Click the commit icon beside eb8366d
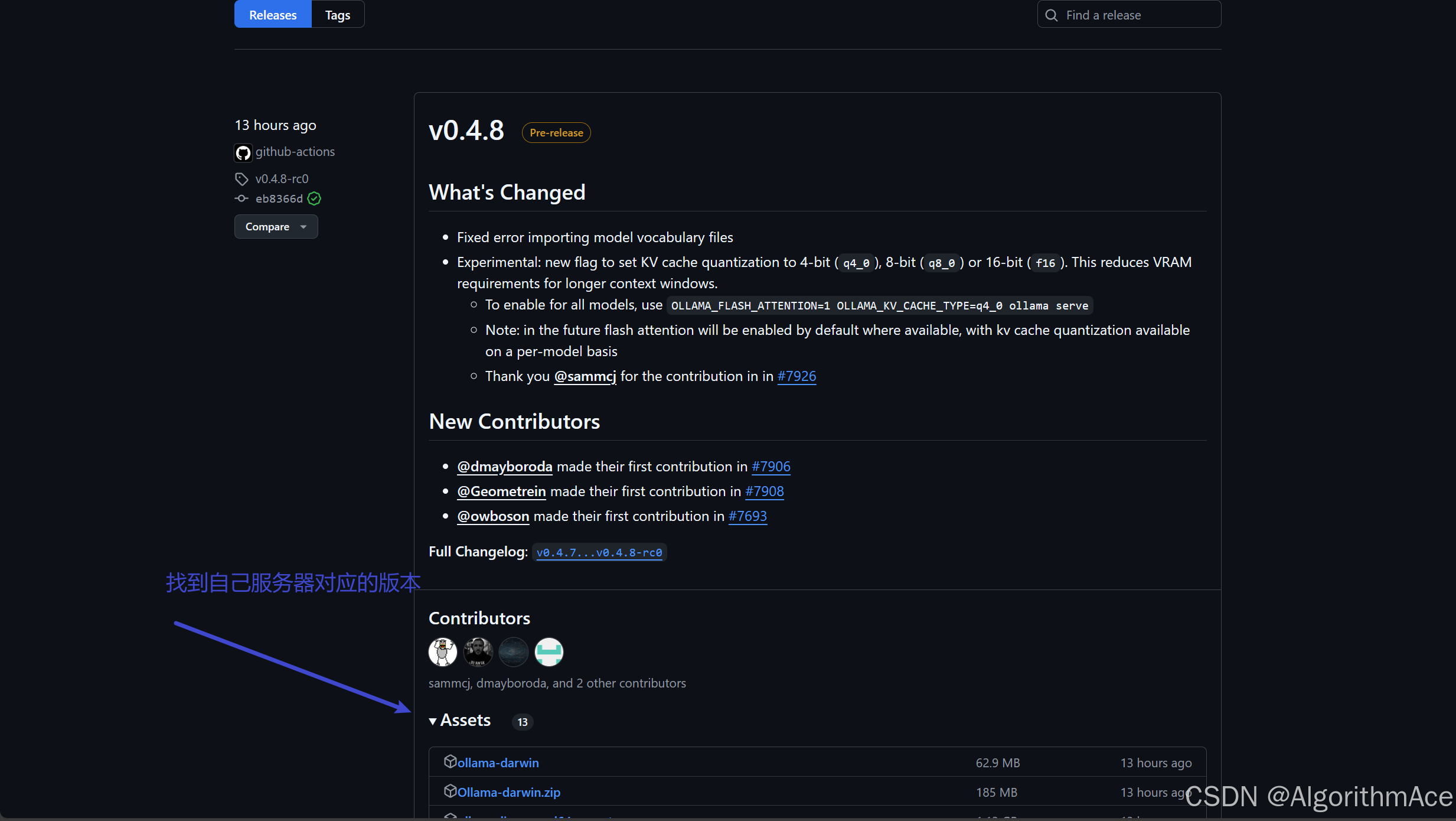 pos(241,198)
